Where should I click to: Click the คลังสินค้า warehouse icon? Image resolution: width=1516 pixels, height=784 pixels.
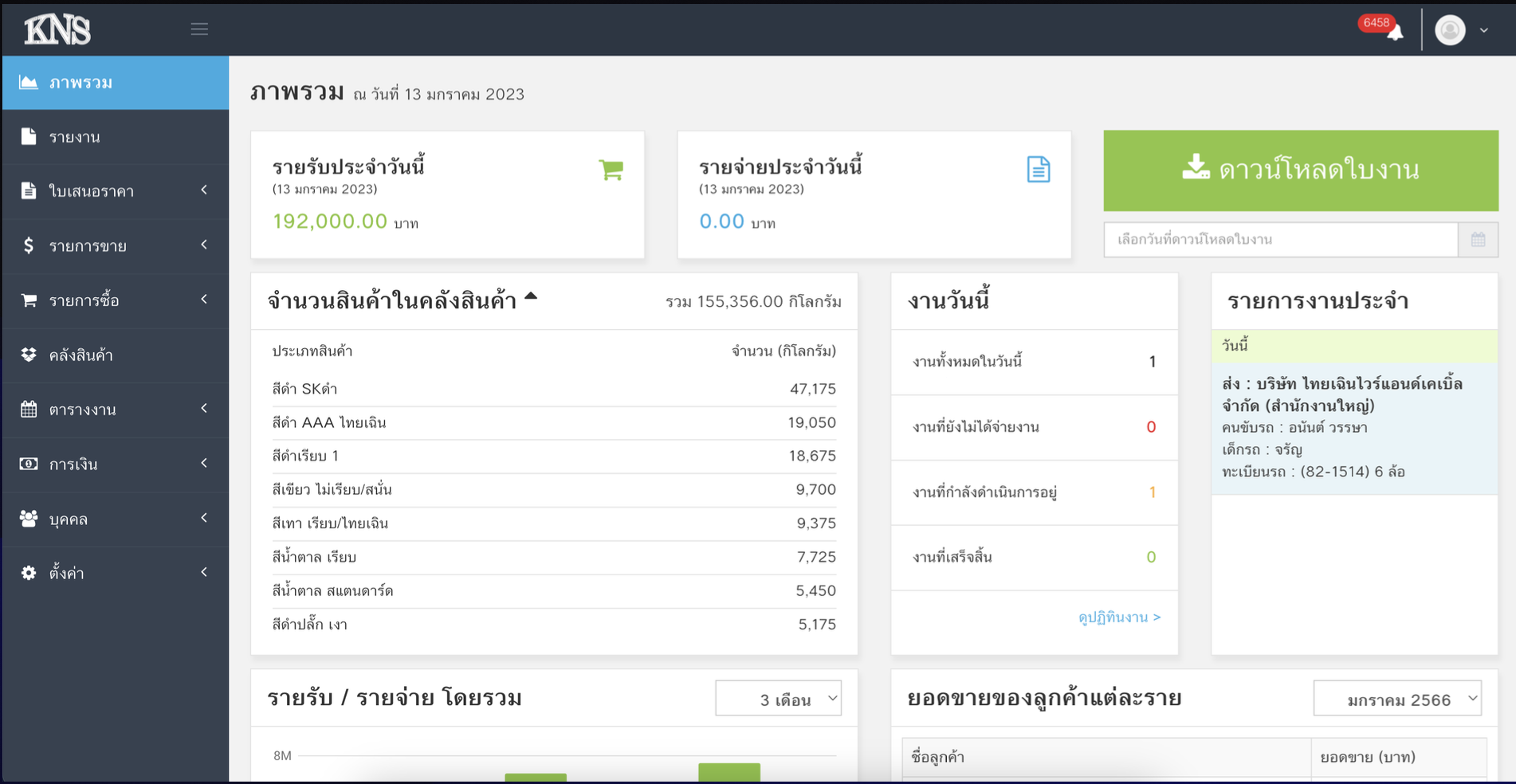29,355
